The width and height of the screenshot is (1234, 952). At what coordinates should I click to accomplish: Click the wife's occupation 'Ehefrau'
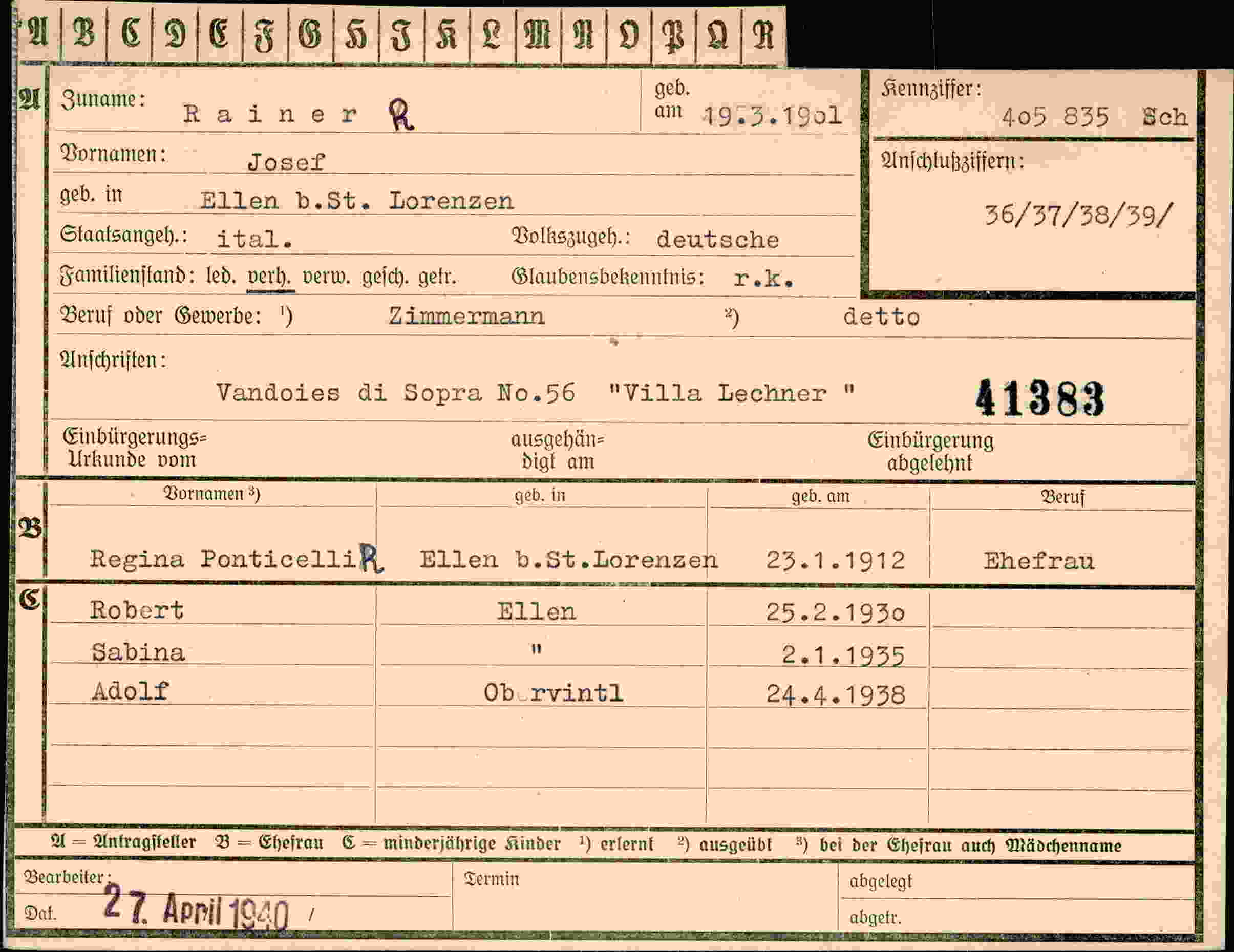coord(1039,561)
